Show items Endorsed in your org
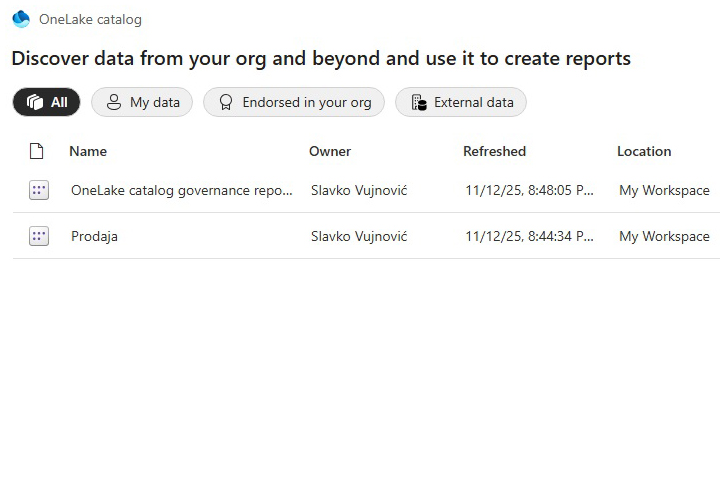Screen dimensions: 720x480 (294, 102)
